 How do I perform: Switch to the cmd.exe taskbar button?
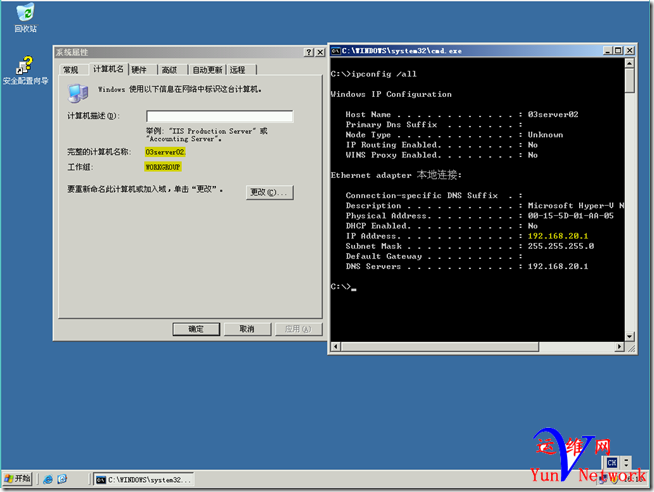143,479
